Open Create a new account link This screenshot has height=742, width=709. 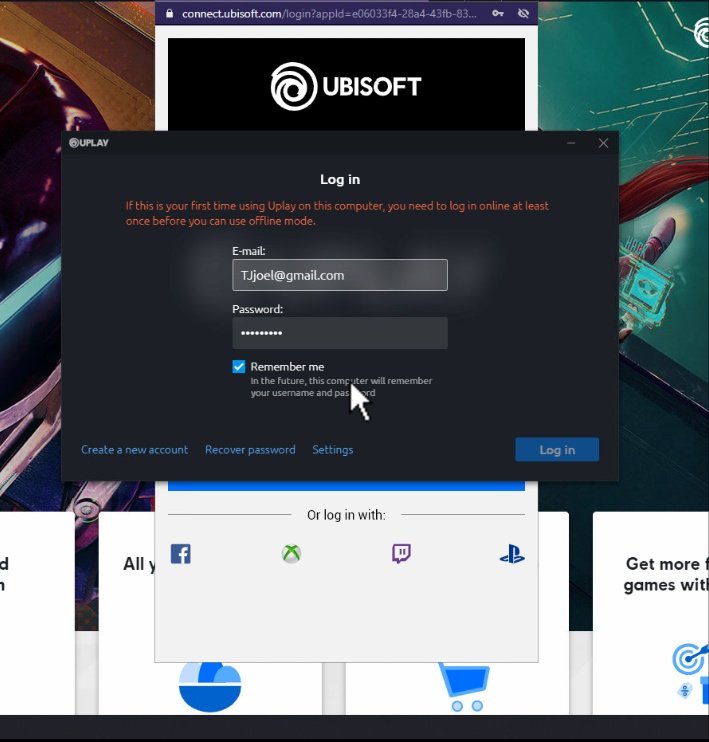pyautogui.click(x=134, y=450)
